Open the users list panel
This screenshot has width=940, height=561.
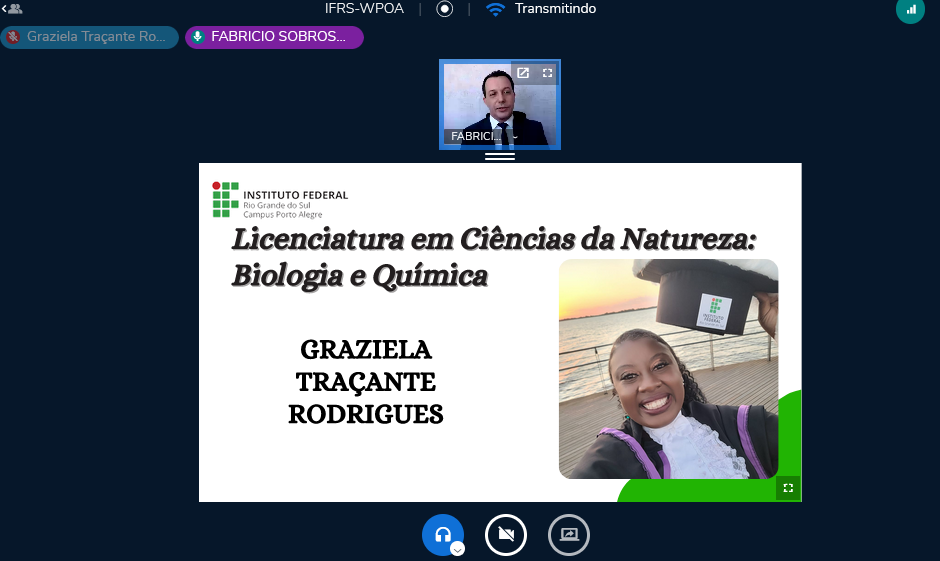[x=12, y=9]
